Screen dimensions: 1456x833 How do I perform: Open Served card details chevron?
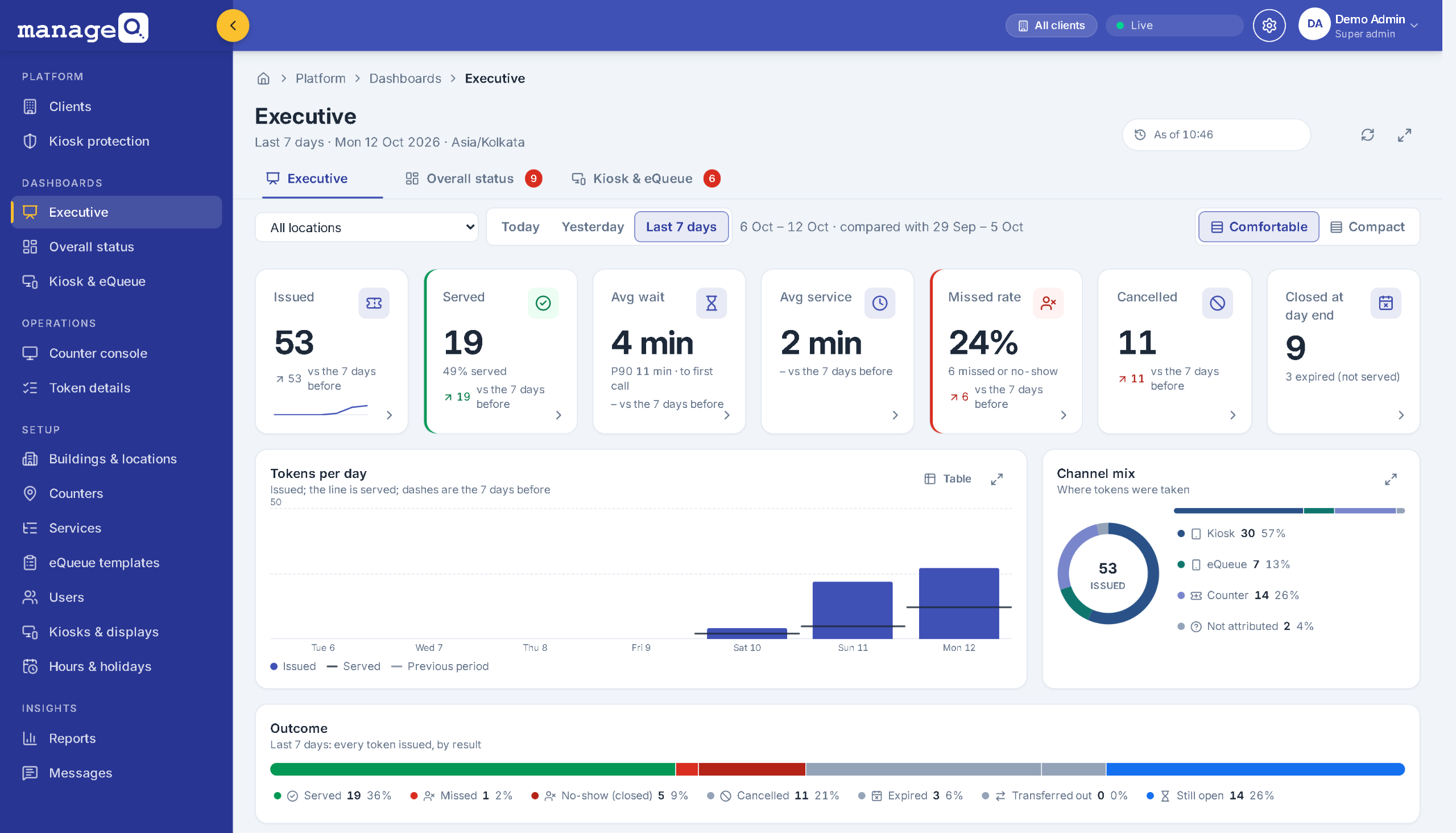point(558,415)
